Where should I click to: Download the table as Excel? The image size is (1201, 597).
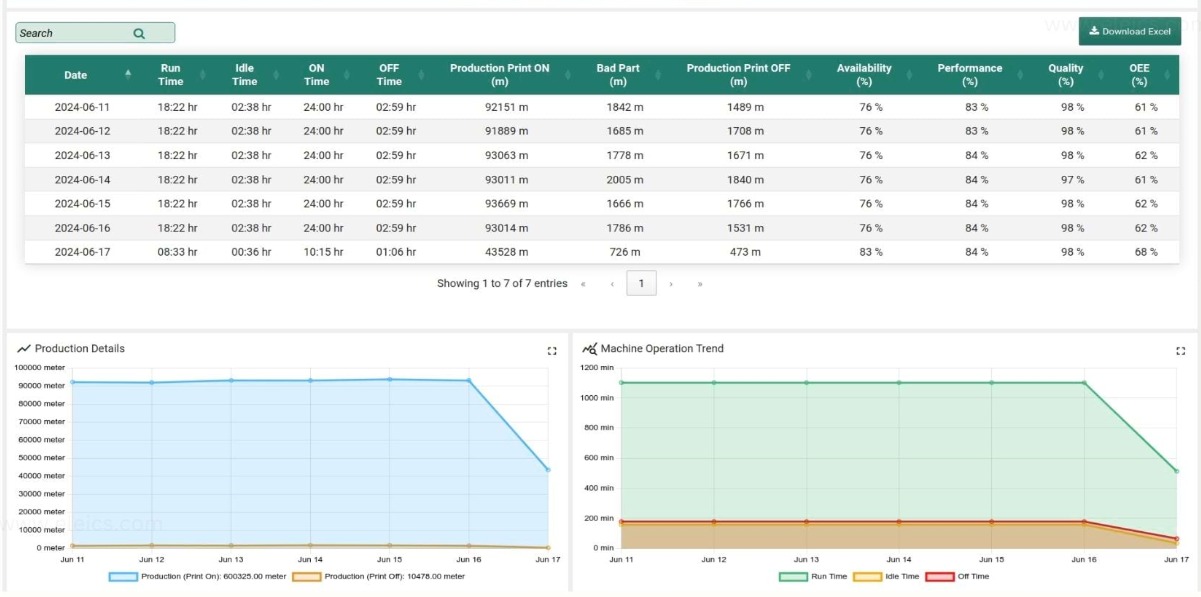(1129, 31)
